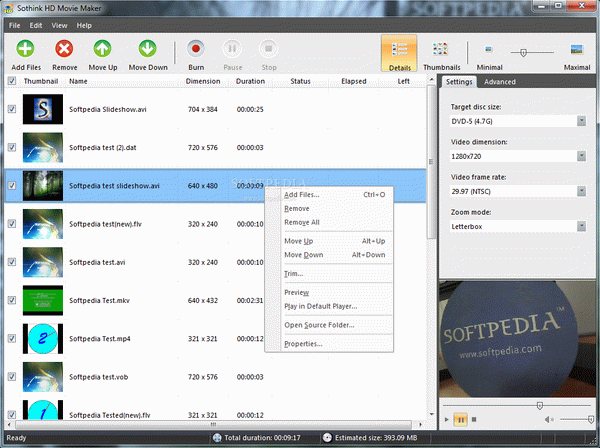Click the file list vertical scrollbar
The height and width of the screenshot is (448, 600).
click(x=431, y=161)
